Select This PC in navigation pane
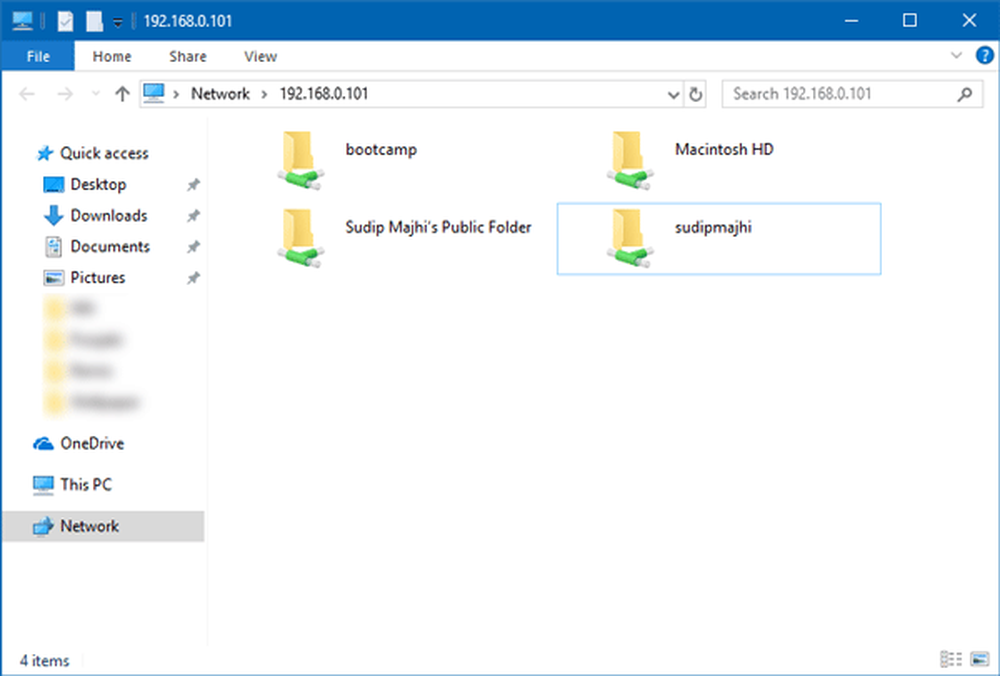Viewport: 1000px width, 676px height. (x=86, y=485)
